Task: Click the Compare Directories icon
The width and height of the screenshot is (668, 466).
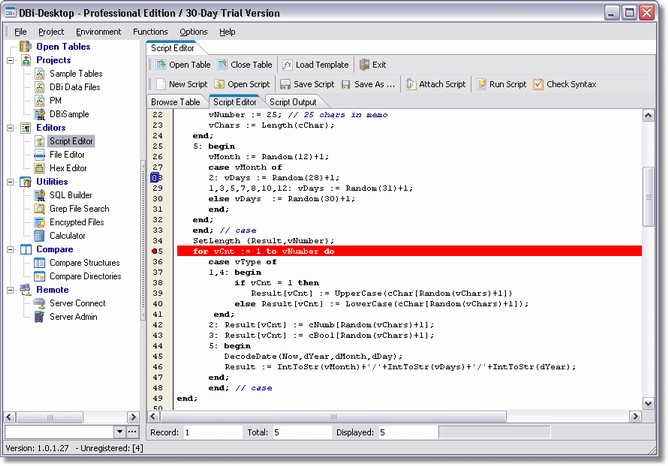Action: [x=40, y=276]
